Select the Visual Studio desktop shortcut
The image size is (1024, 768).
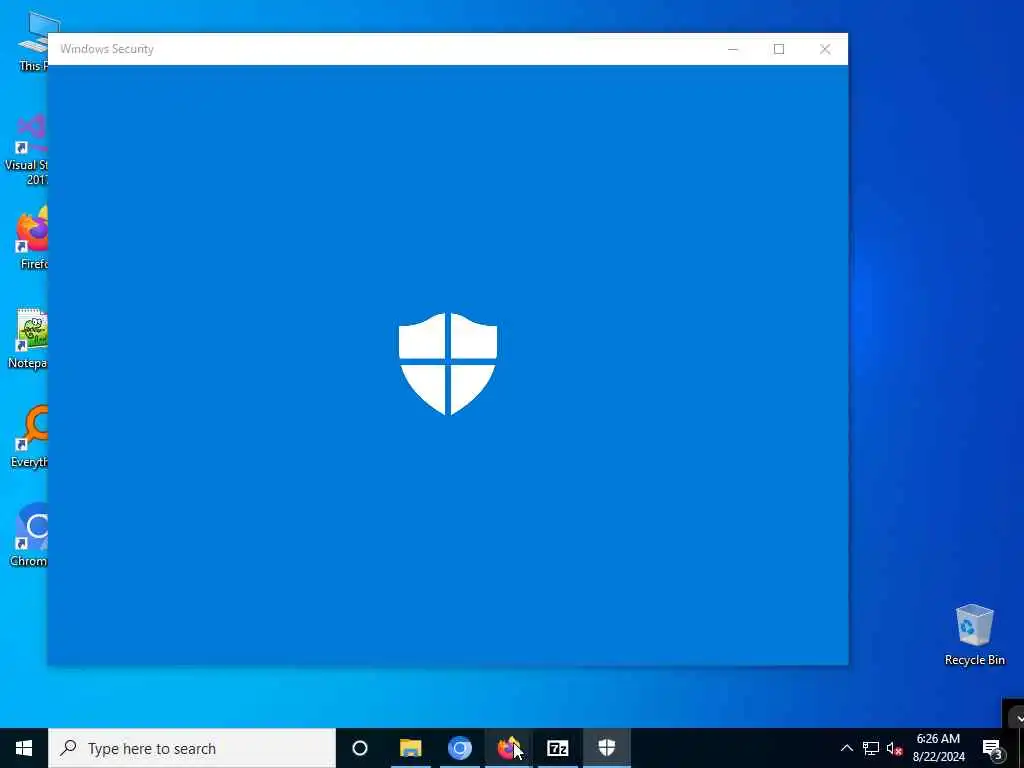pyautogui.click(x=27, y=150)
